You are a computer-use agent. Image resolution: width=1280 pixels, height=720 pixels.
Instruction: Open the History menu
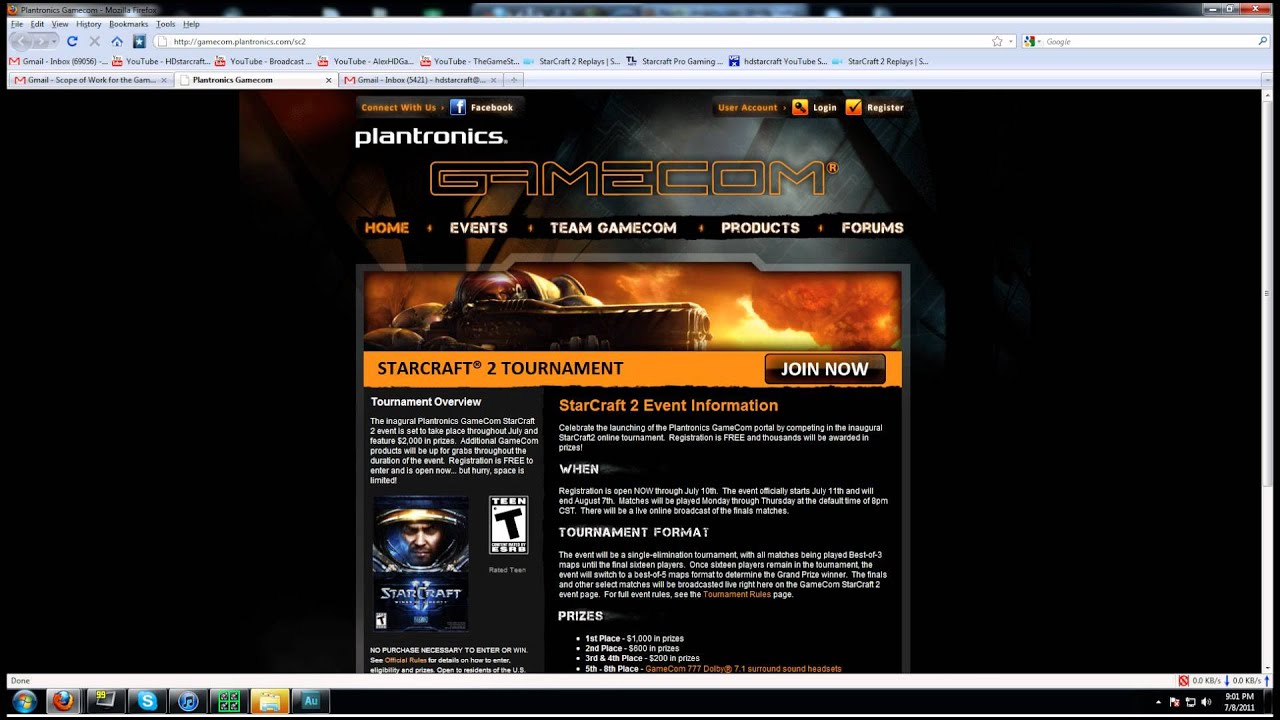click(x=89, y=24)
